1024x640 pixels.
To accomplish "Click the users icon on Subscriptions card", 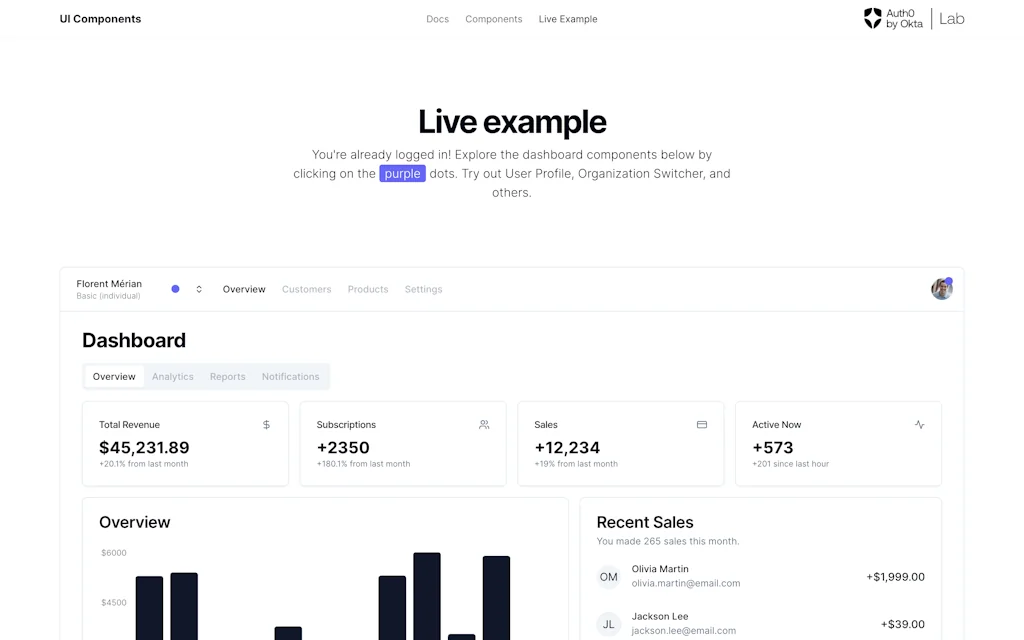I will 483,424.
